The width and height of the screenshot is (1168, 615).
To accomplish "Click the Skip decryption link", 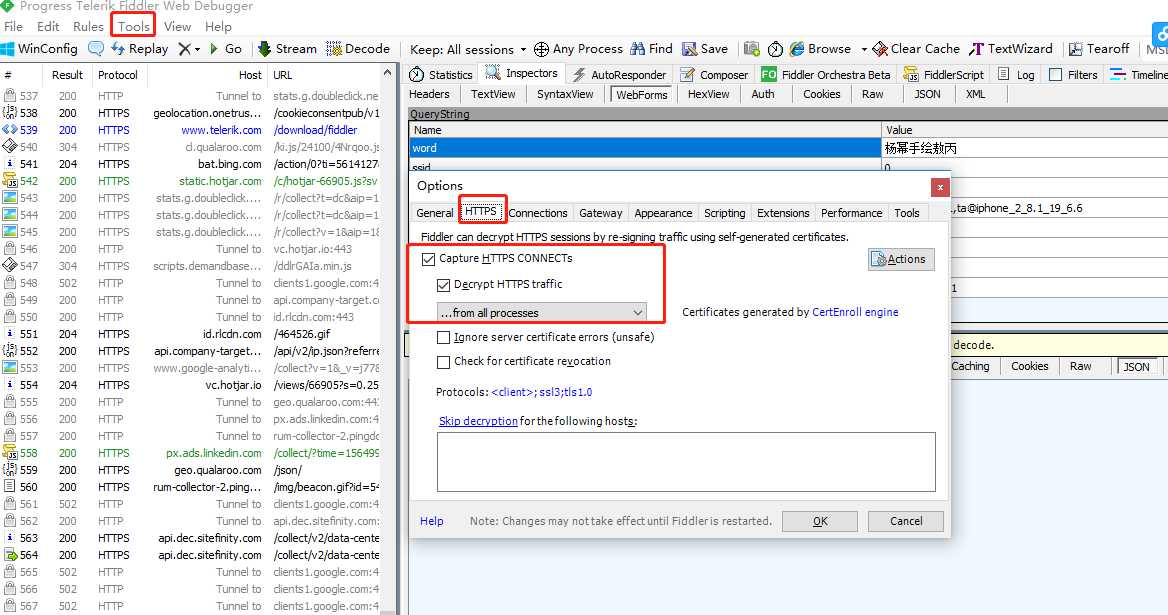I will (478, 421).
